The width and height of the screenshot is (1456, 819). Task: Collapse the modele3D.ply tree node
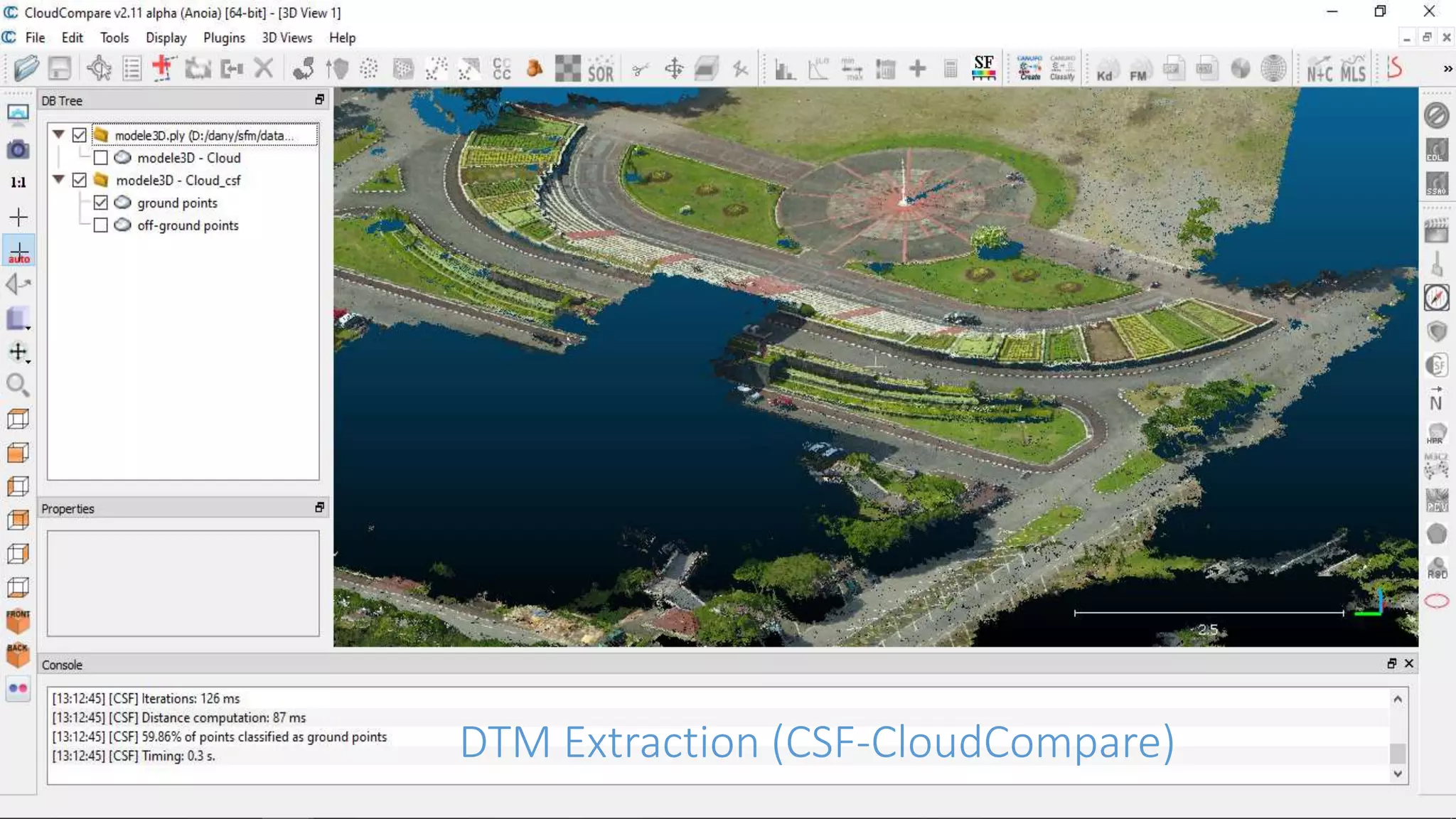[59, 134]
